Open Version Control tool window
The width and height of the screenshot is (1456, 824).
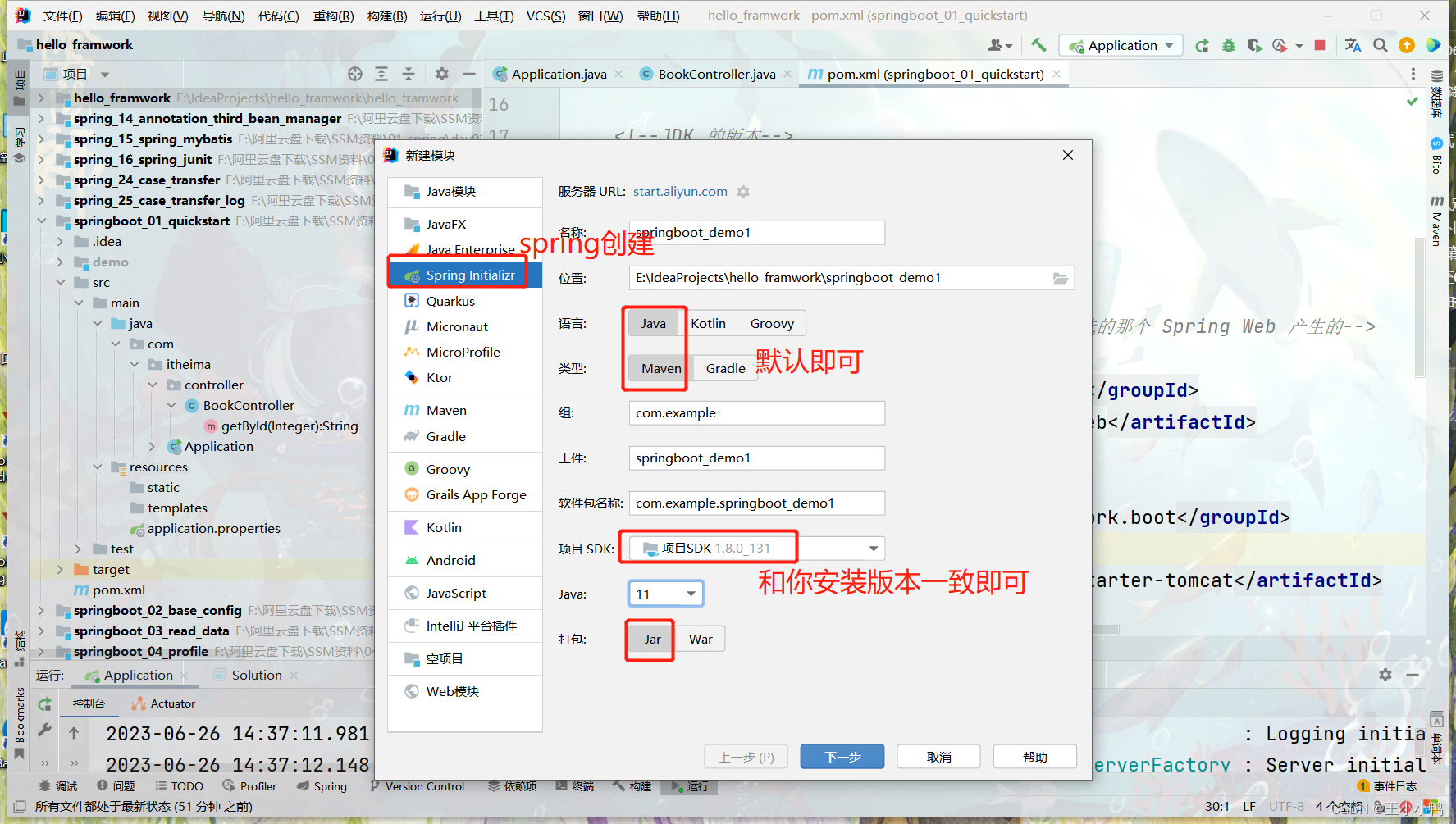coord(417,786)
